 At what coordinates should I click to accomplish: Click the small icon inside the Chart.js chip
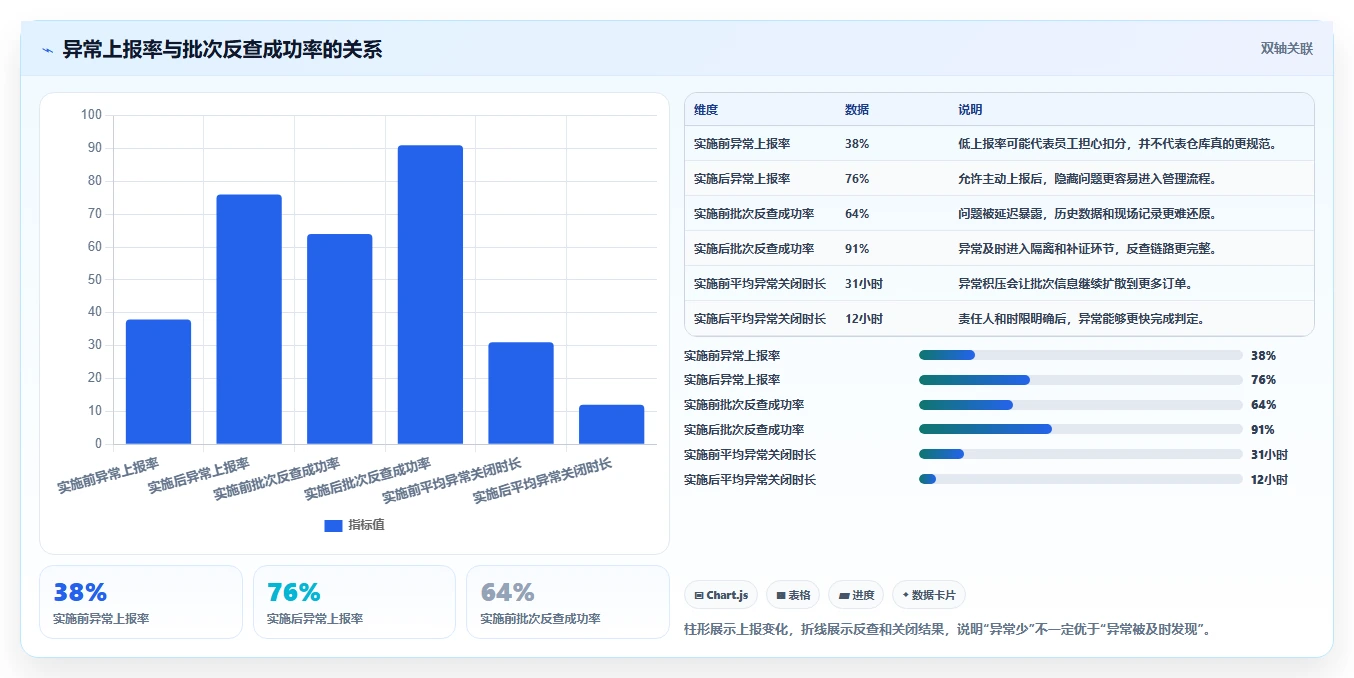[698, 596]
